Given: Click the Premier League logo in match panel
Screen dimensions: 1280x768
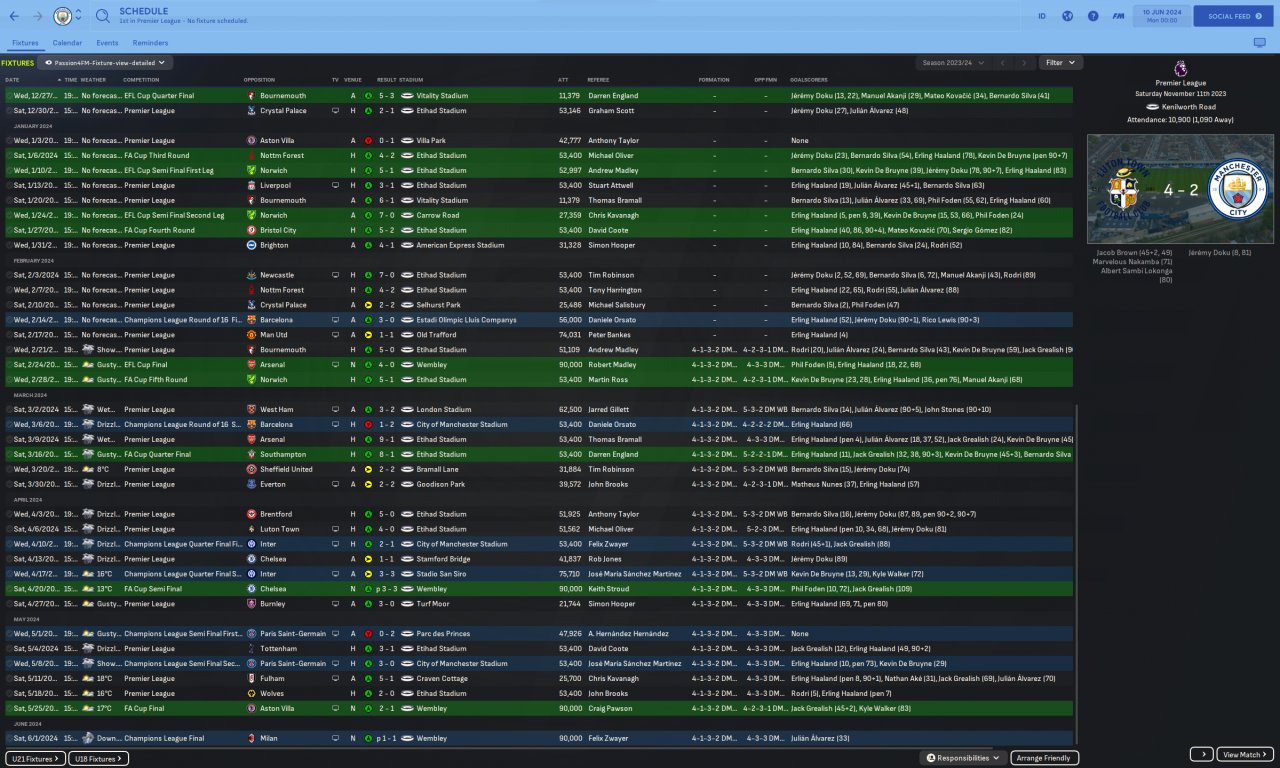Looking at the screenshot, I should (1181, 69).
